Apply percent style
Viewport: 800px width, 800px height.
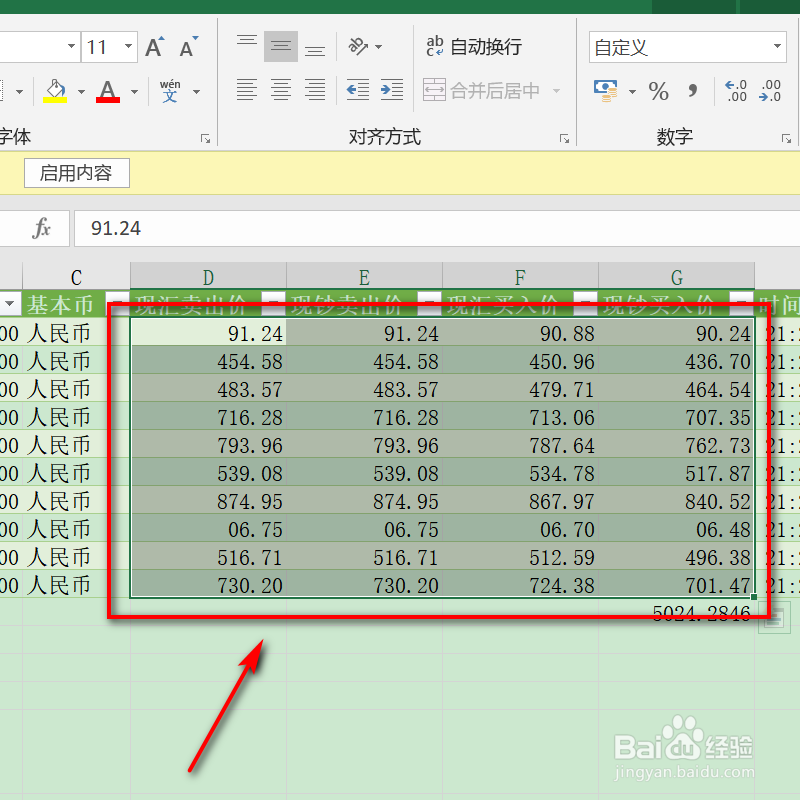658,91
